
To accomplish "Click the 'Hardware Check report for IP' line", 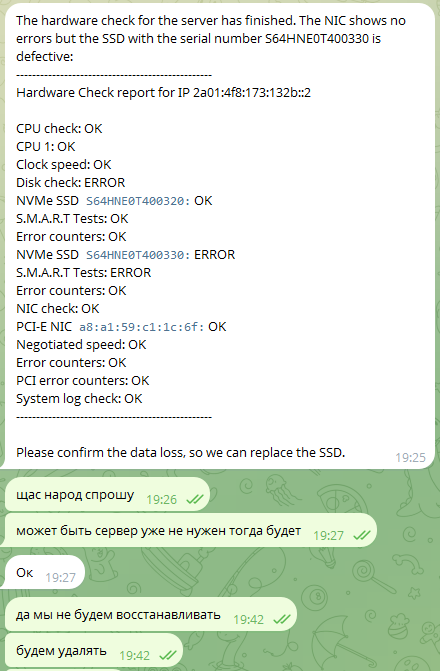I will [164, 93].
